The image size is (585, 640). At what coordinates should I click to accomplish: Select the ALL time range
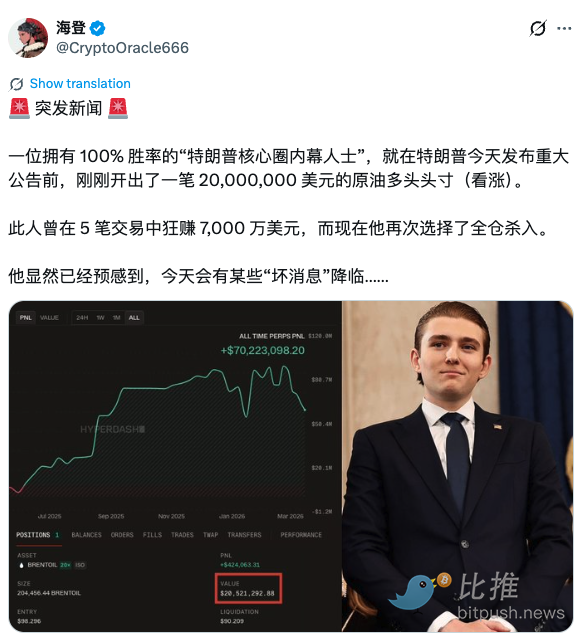(134, 318)
